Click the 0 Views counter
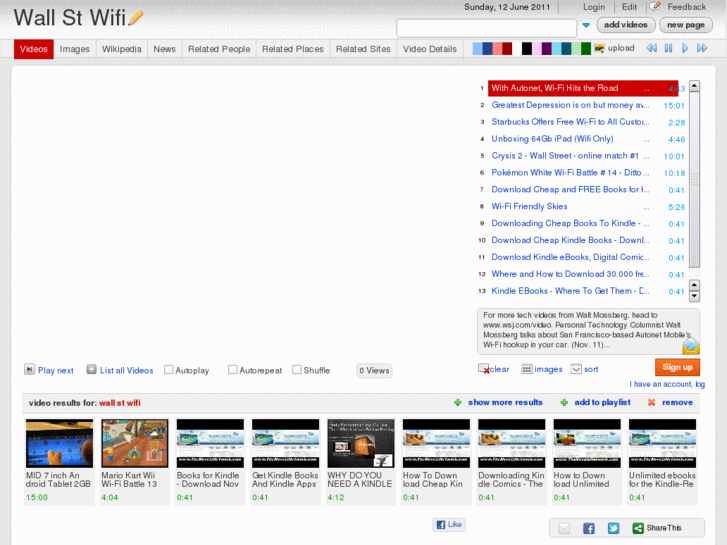727x545 pixels. [x=374, y=371]
